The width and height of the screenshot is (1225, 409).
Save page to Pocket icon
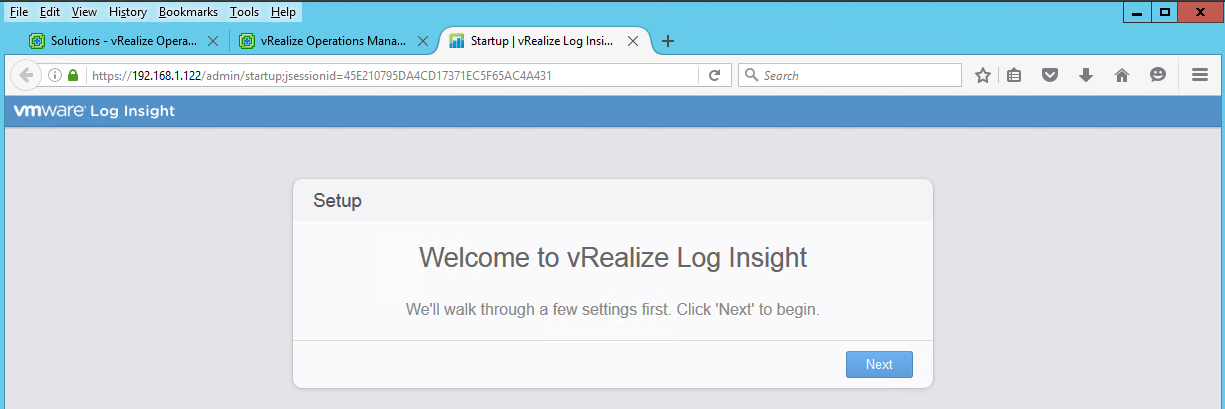coord(1050,75)
